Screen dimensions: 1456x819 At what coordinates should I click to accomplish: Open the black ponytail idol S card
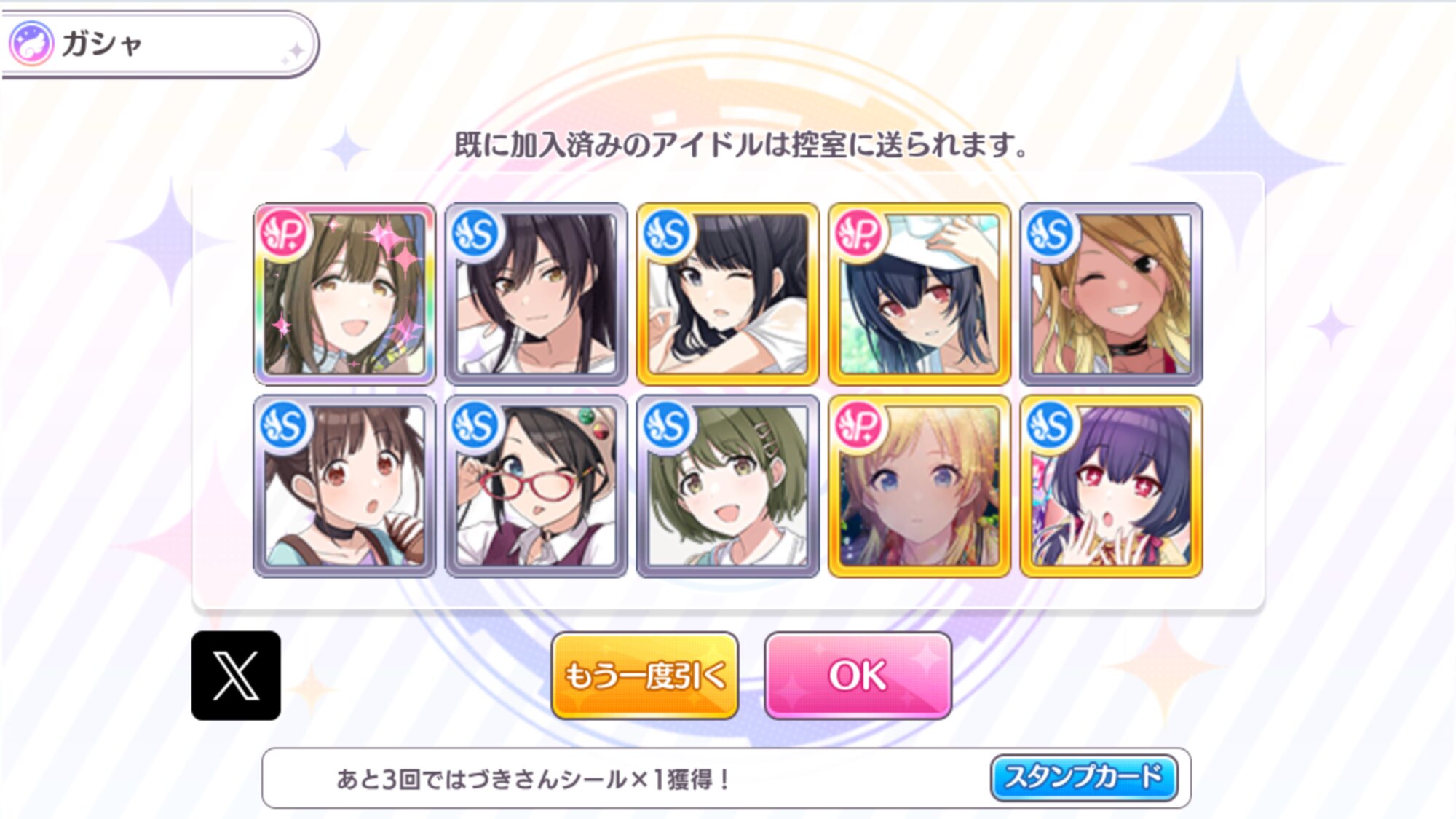point(536,294)
